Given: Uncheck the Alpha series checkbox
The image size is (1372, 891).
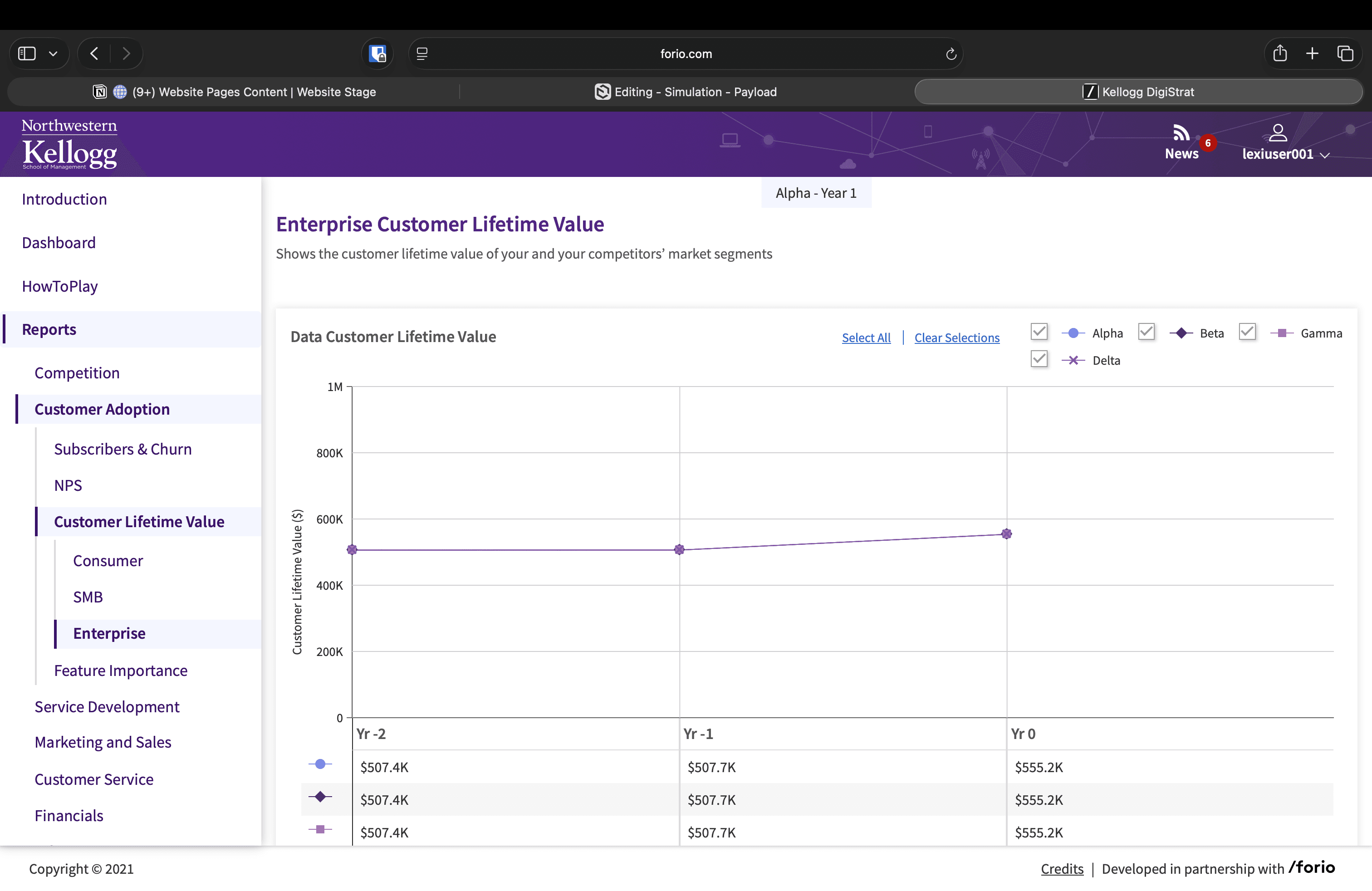Looking at the screenshot, I should 1039,332.
